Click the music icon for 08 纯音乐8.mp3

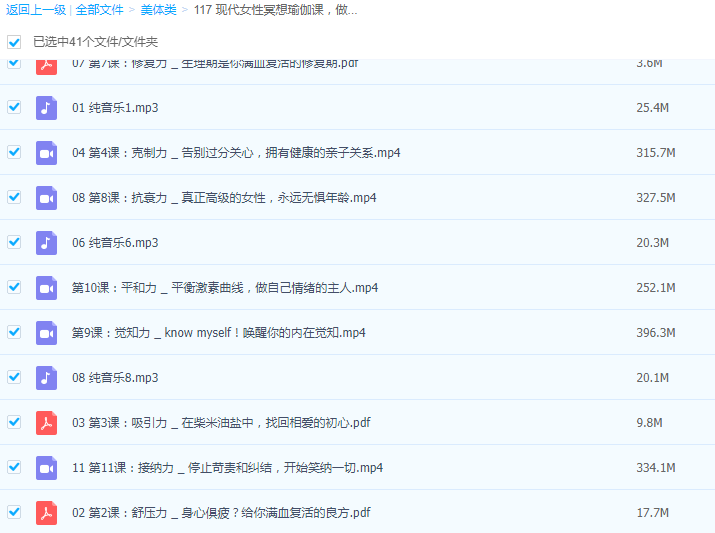[x=46, y=378]
